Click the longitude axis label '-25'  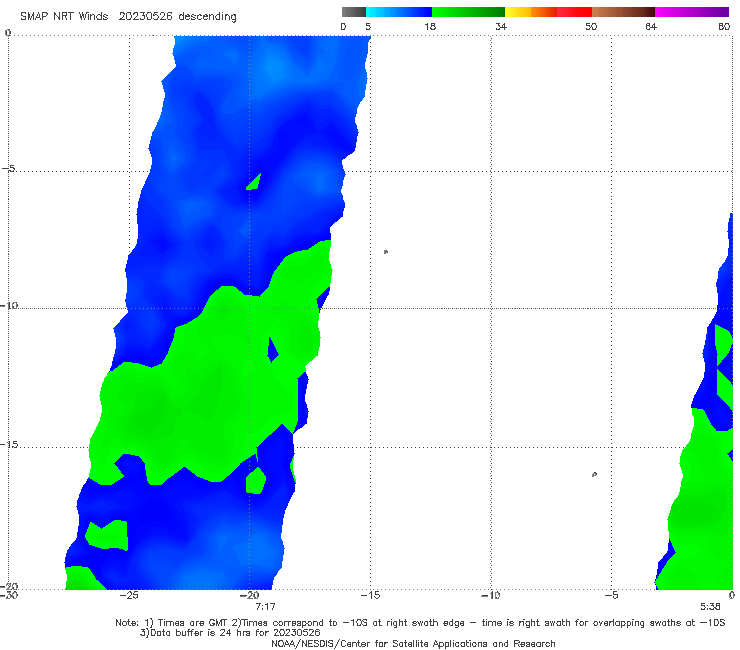[129, 595]
